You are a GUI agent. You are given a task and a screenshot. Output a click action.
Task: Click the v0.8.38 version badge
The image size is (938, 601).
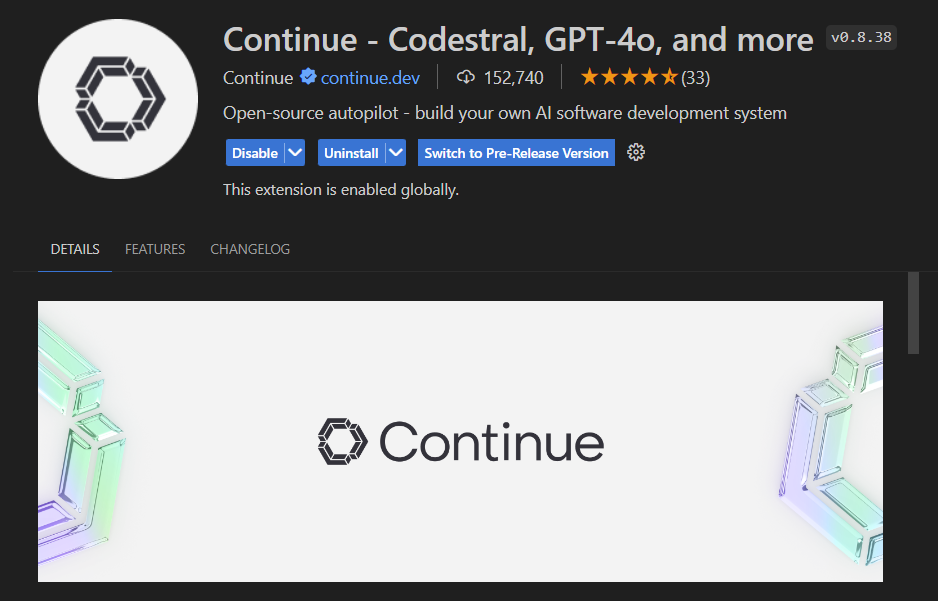pos(862,39)
